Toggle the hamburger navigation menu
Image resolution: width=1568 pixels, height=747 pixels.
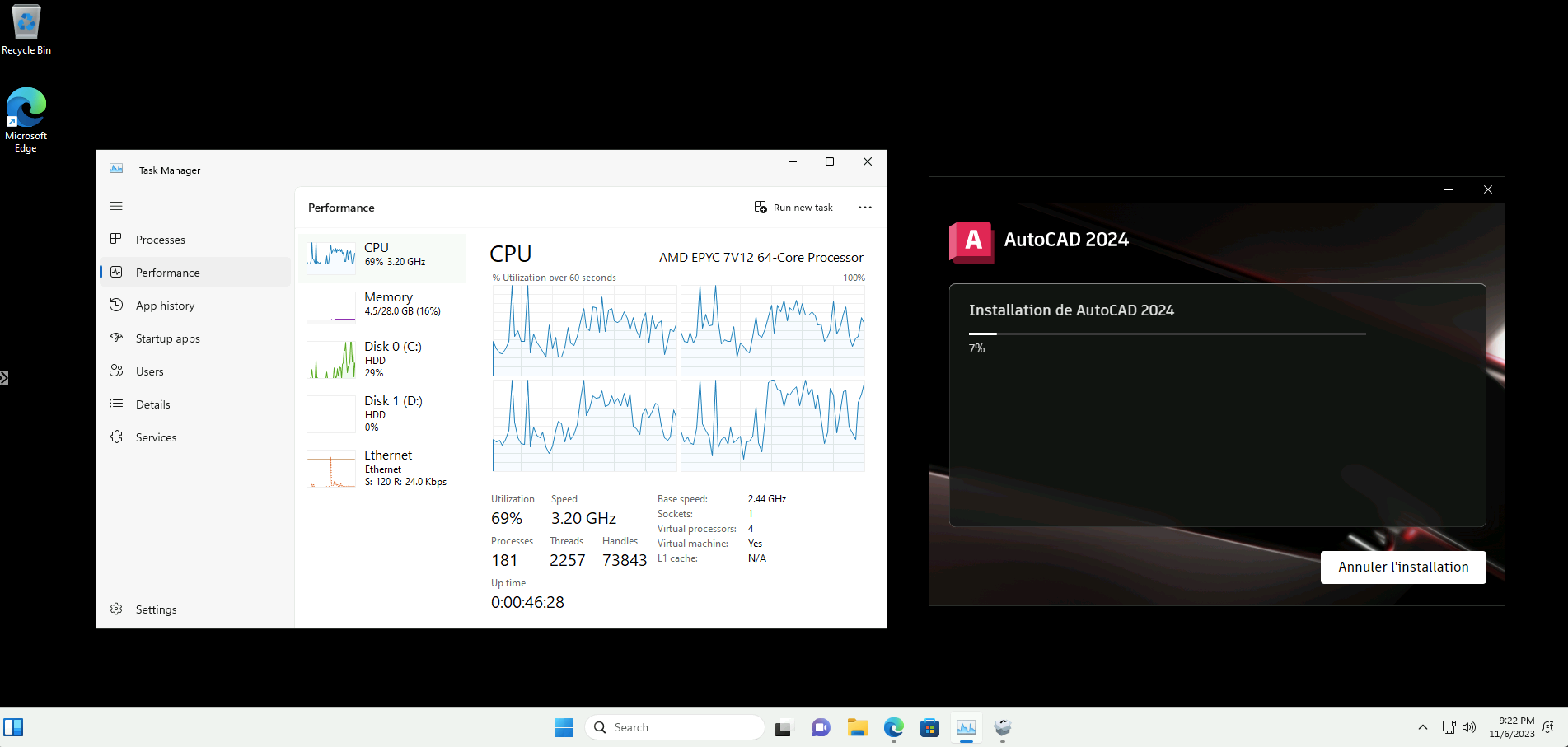point(116,206)
